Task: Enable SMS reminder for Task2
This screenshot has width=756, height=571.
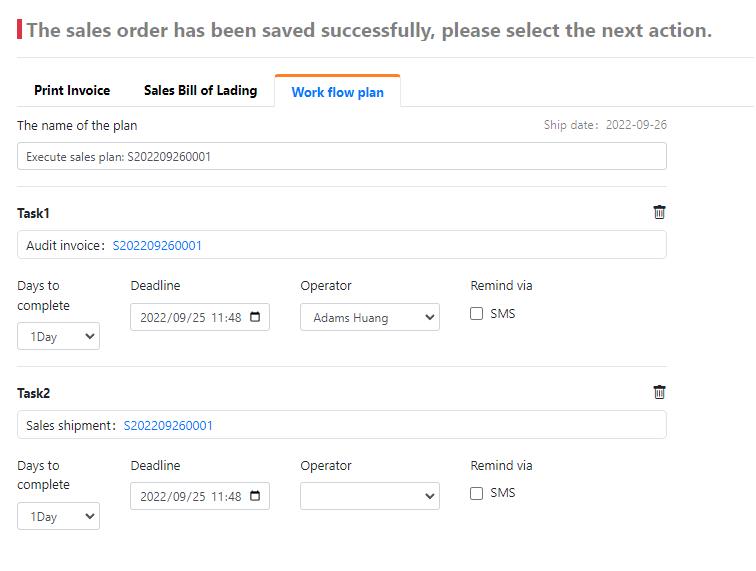Action: (x=476, y=493)
